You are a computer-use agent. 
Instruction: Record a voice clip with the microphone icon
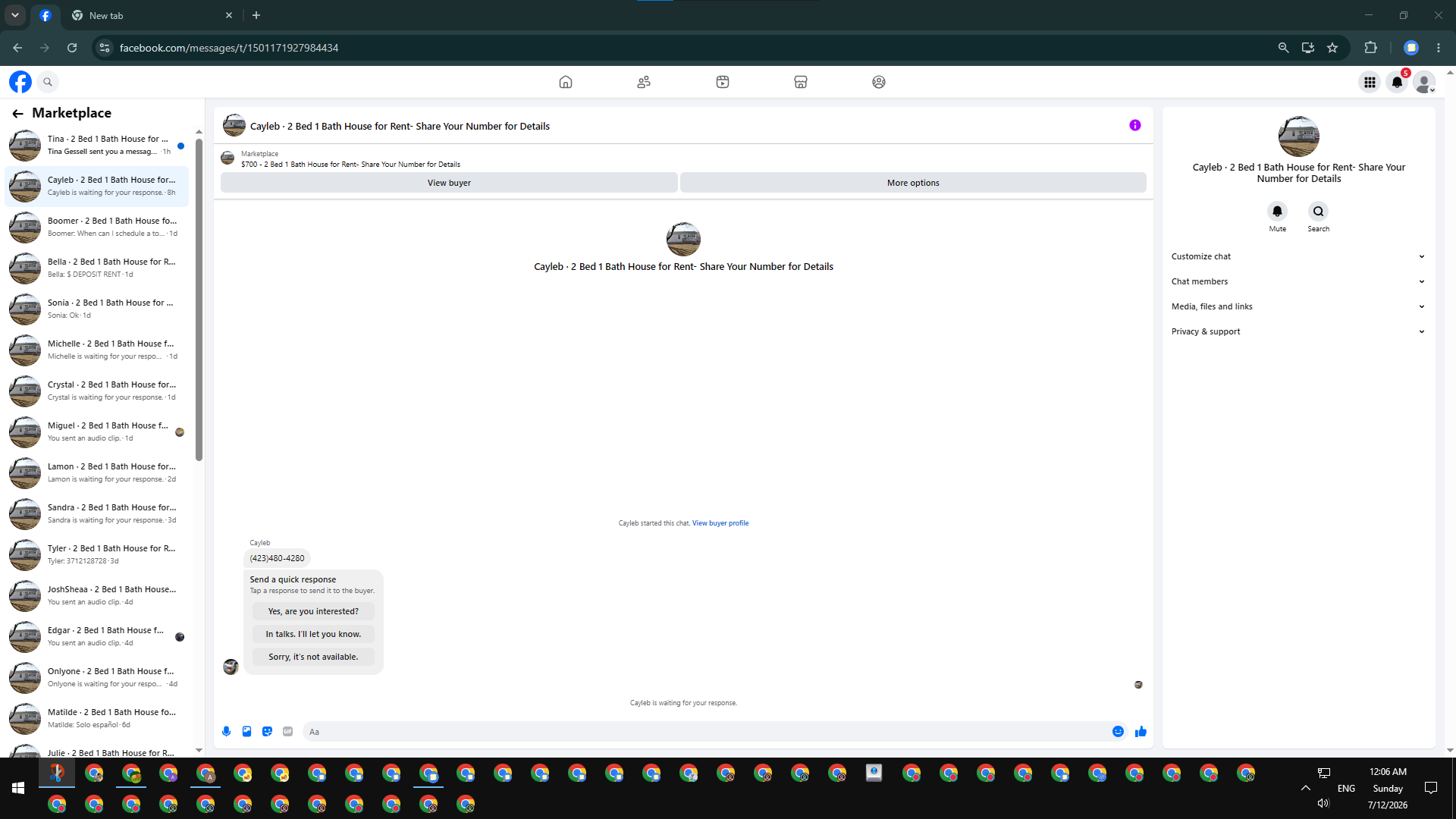(226, 732)
